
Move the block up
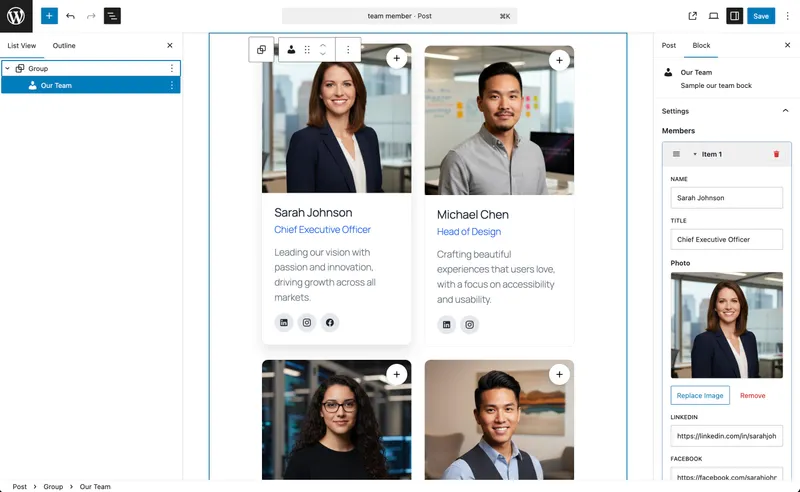pyautogui.click(x=323, y=45)
